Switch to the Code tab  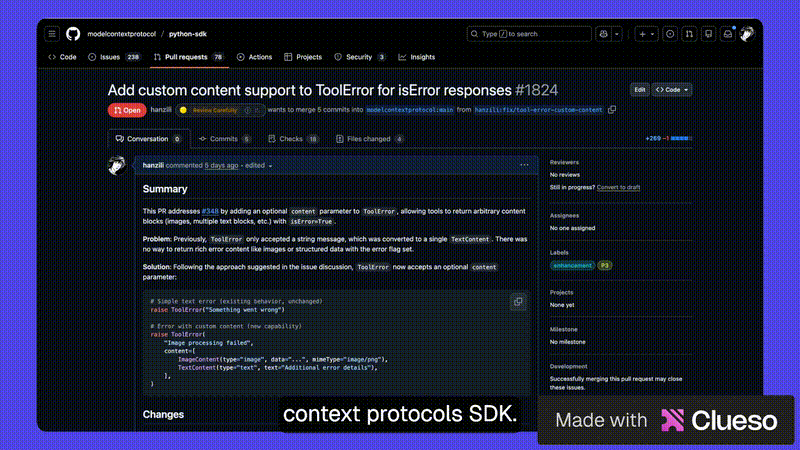pos(62,57)
